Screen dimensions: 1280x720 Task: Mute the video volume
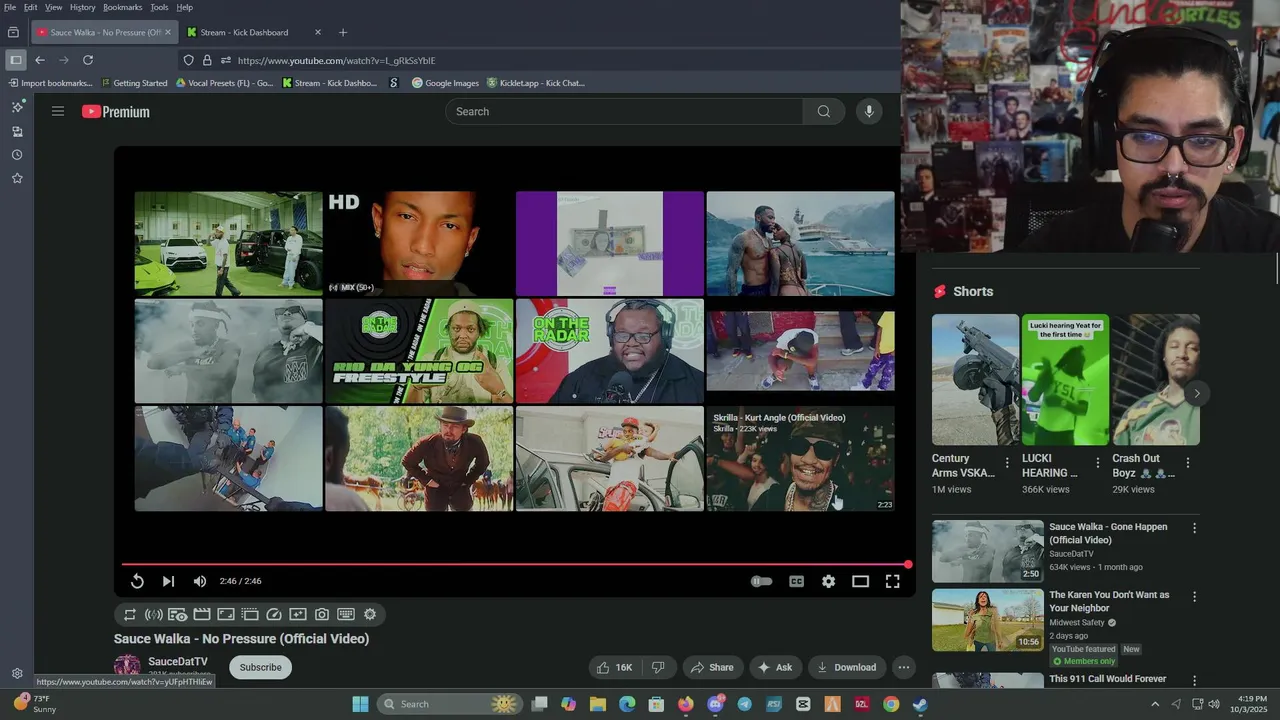[200, 581]
